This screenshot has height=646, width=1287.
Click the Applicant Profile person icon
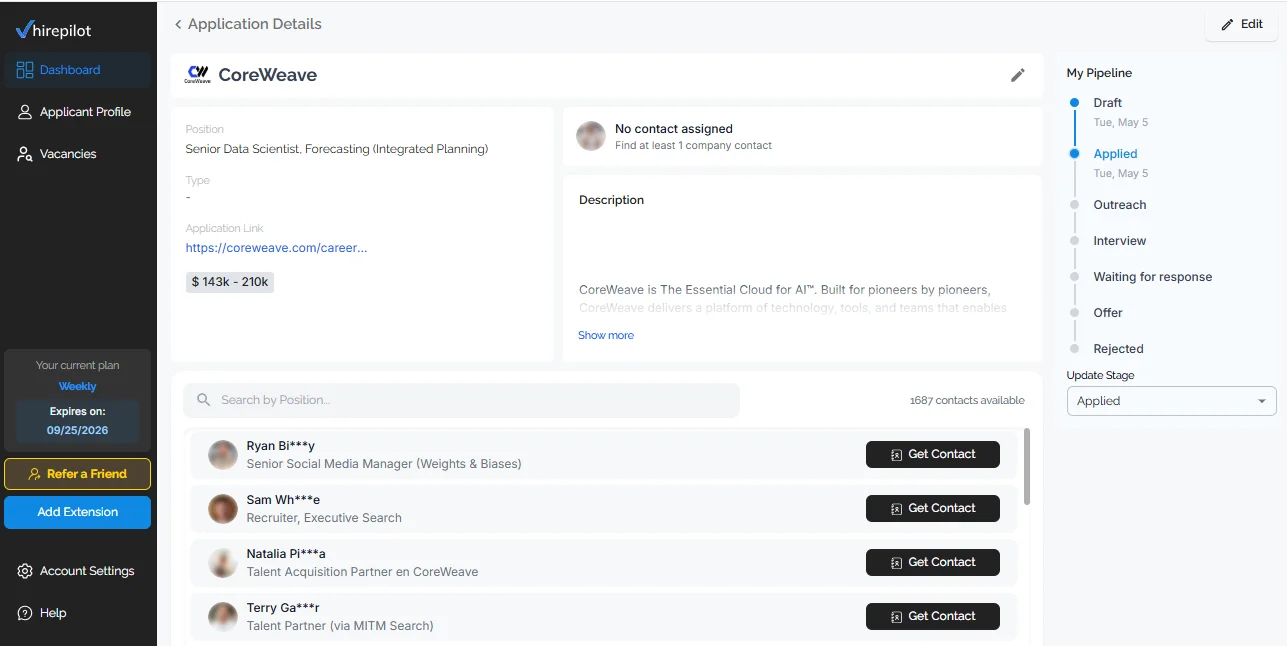coord(25,112)
